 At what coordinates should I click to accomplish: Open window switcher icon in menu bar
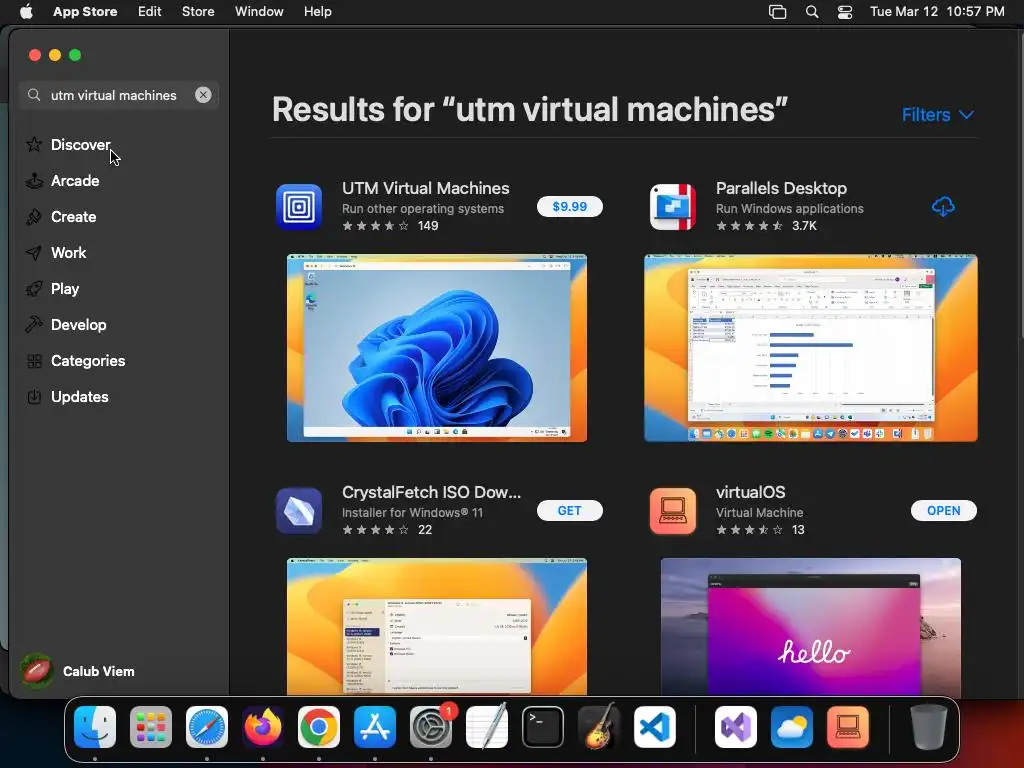coord(777,12)
